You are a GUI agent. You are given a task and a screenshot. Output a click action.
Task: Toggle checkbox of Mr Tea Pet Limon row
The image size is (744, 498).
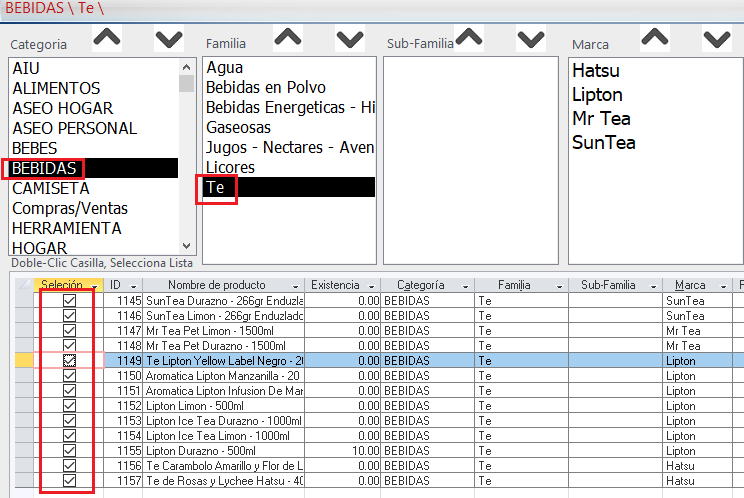(69, 331)
